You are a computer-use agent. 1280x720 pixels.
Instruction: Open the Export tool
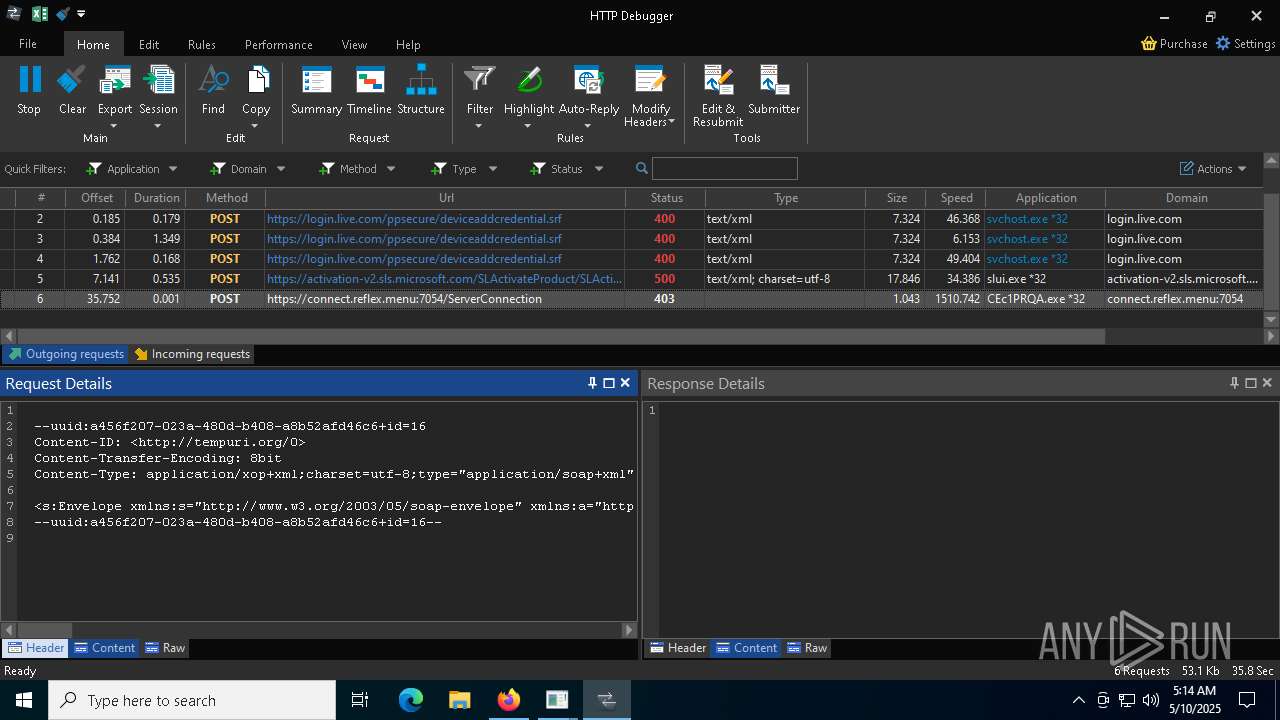(115, 89)
